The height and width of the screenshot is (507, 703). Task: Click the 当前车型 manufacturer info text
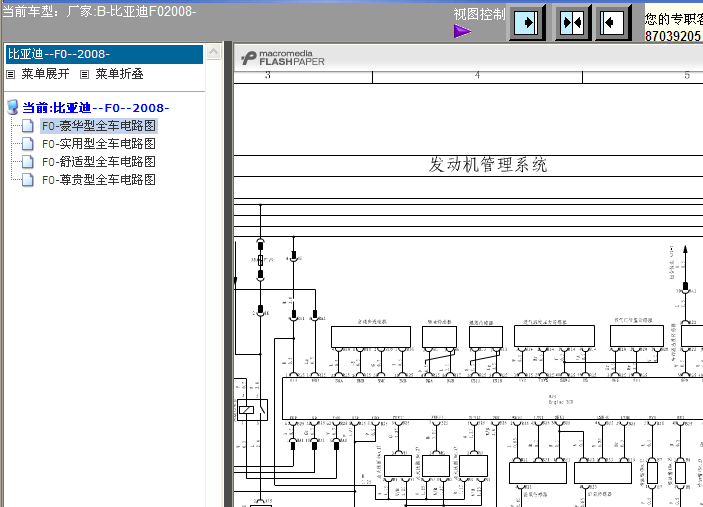click(x=99, y=11)
